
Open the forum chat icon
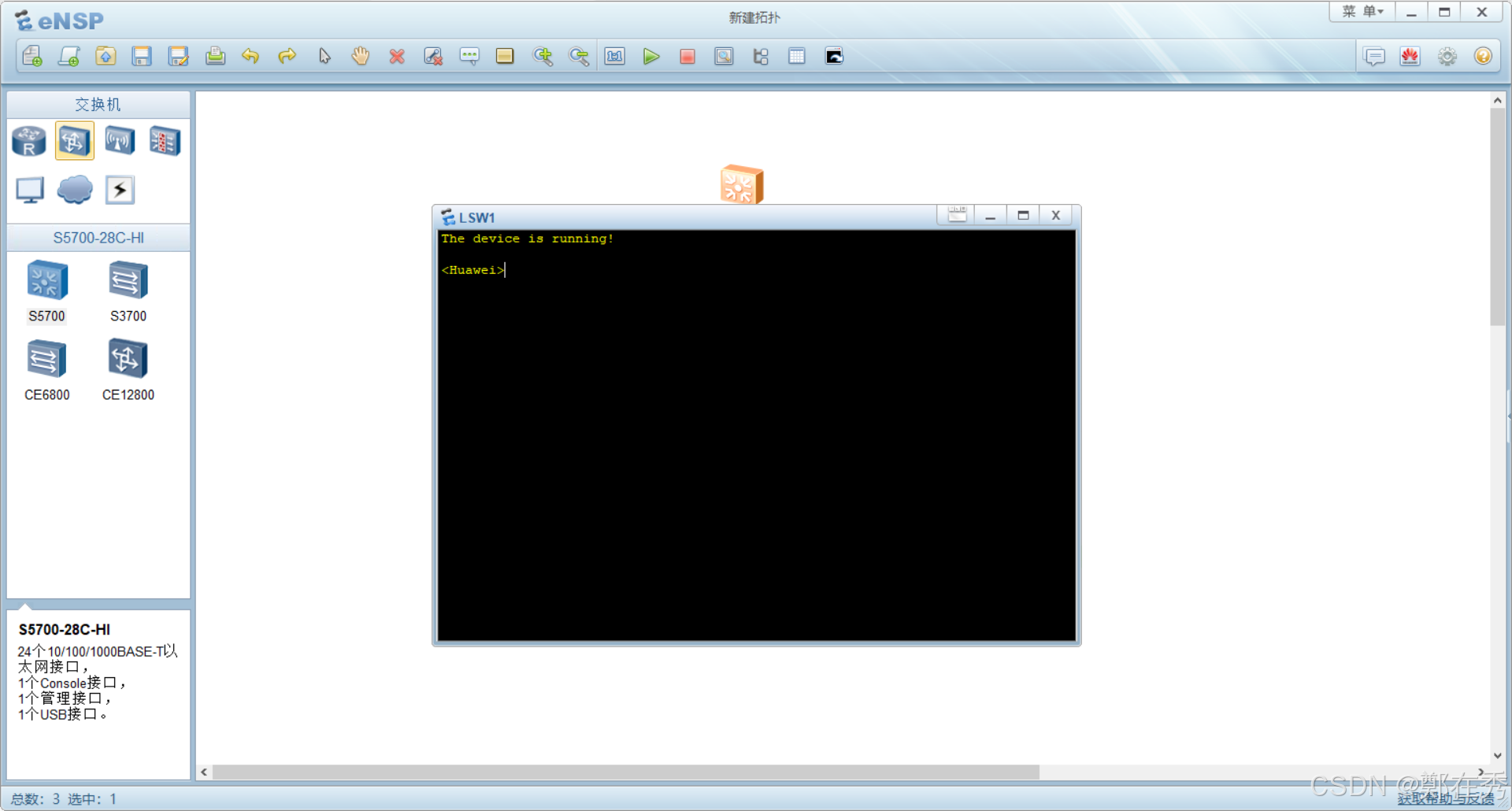(1375, 57)
